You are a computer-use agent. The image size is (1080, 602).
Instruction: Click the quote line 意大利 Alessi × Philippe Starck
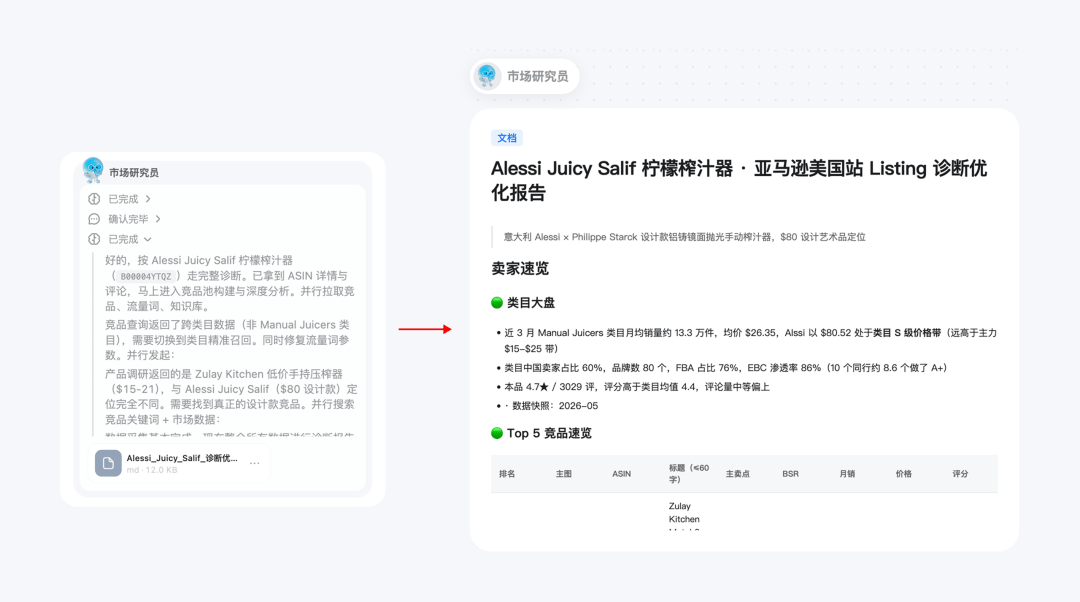pos(685,237)
